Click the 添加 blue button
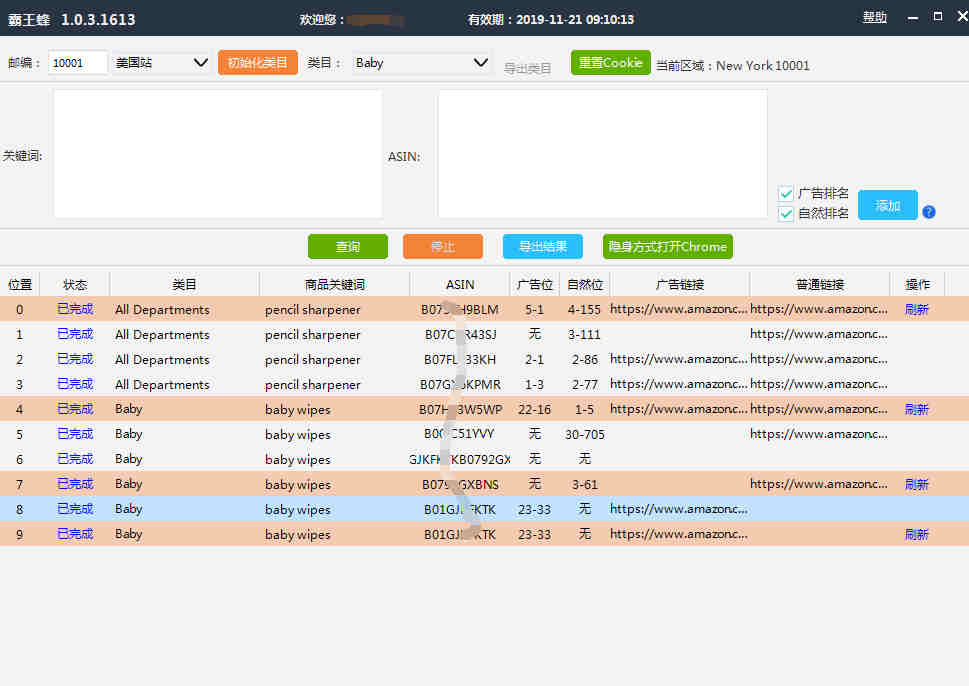Screen dimensions: 969x686 [x=887, y=205]
